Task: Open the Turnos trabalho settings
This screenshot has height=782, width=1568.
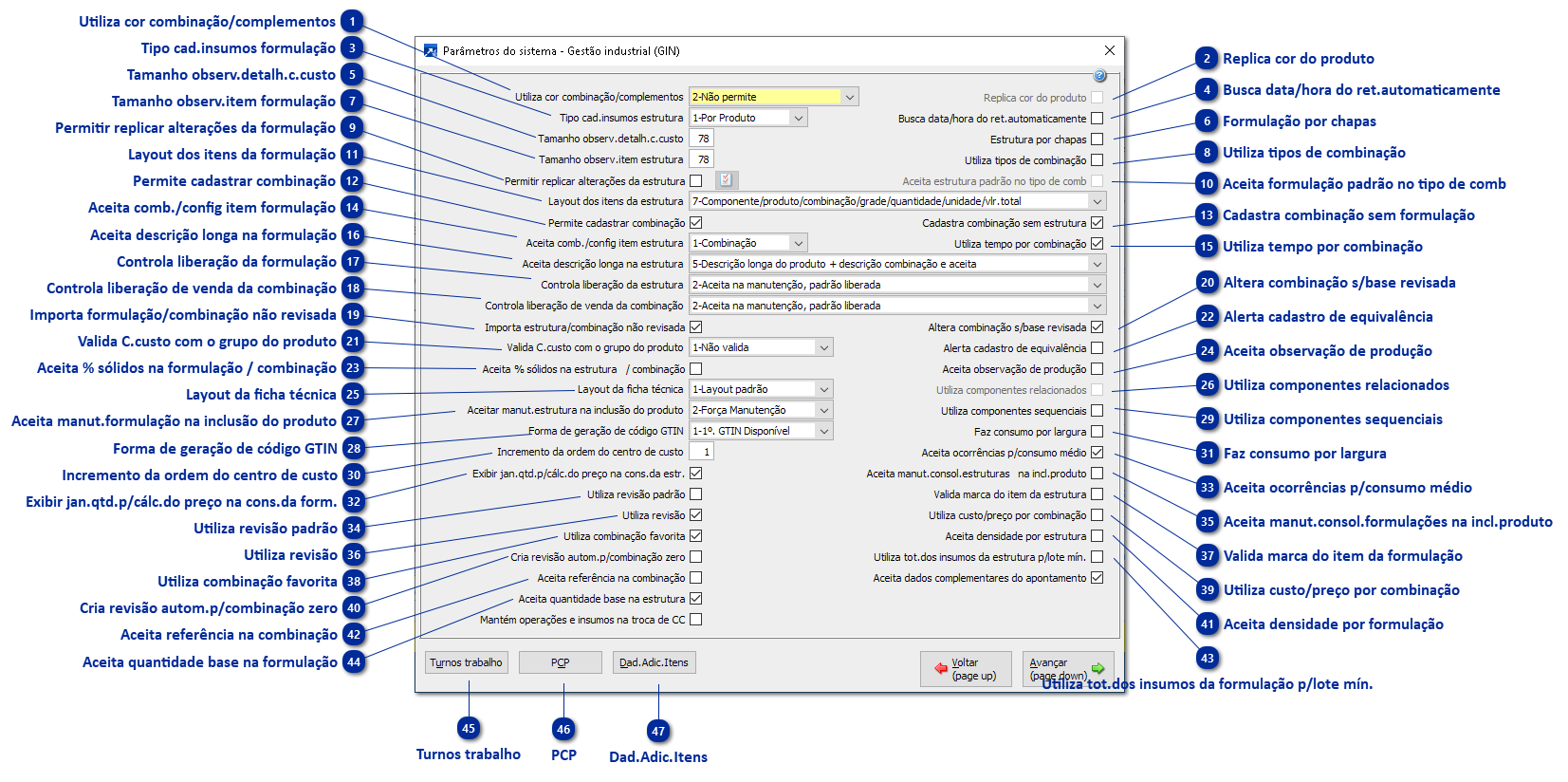Action: pos(466,662)
